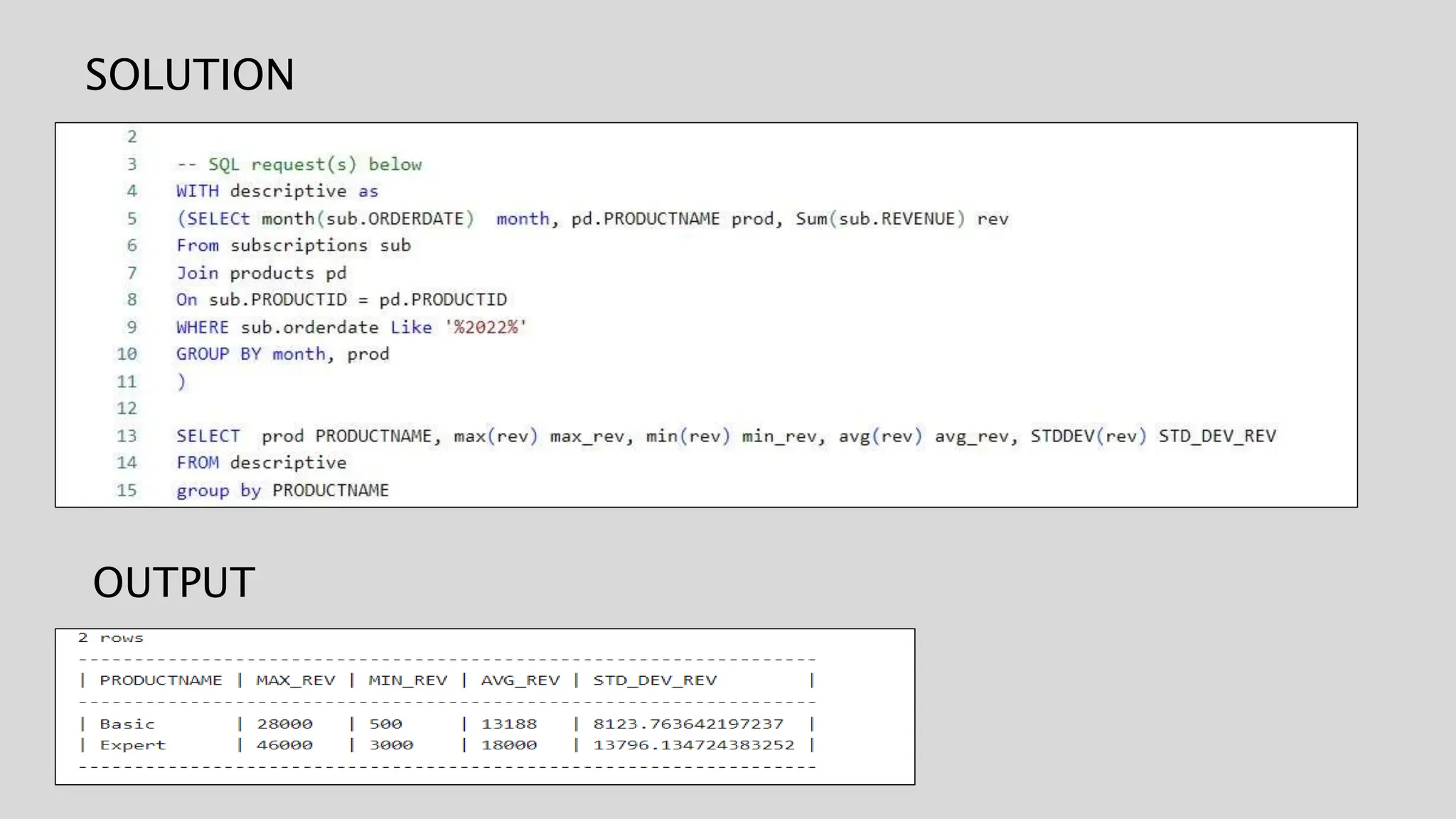Click the Expert average value 18000
The height and width of the screenshot is (819, 1456).
pos(510,745)
